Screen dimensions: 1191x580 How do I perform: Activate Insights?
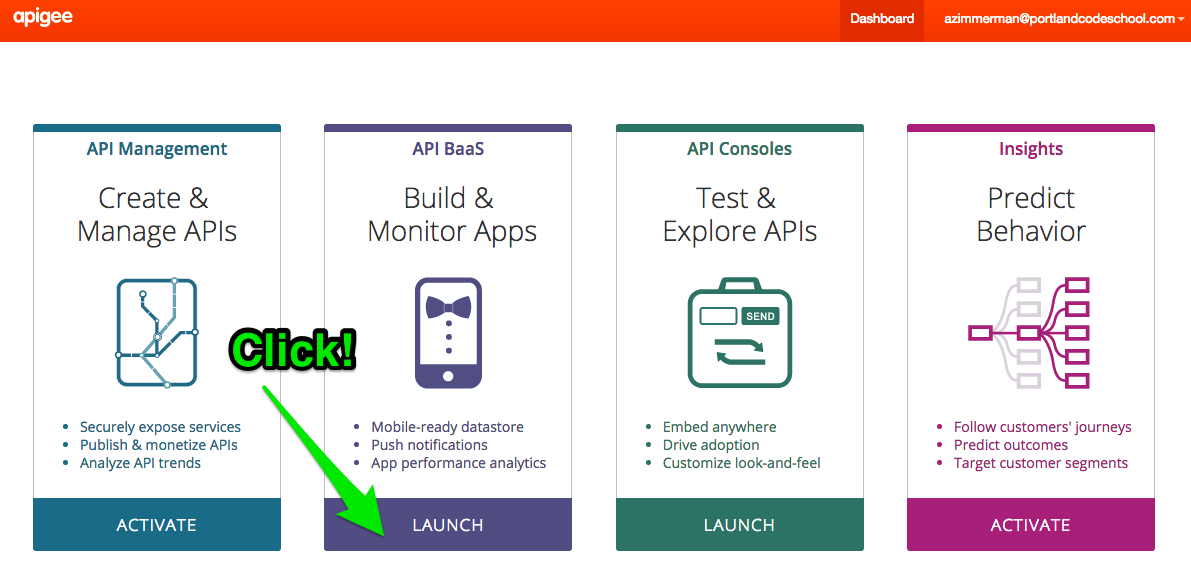pyautogui.click(x=1031, y=525)
